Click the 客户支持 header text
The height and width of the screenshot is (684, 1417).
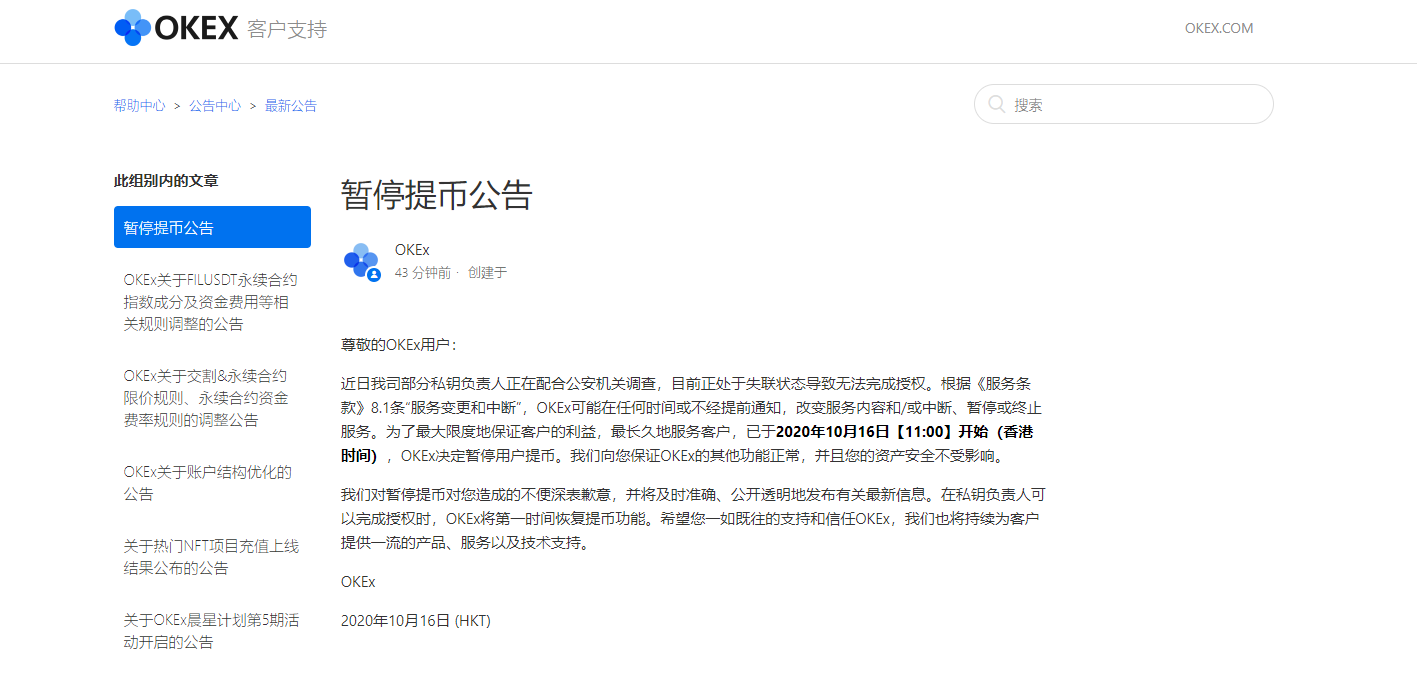287,29
